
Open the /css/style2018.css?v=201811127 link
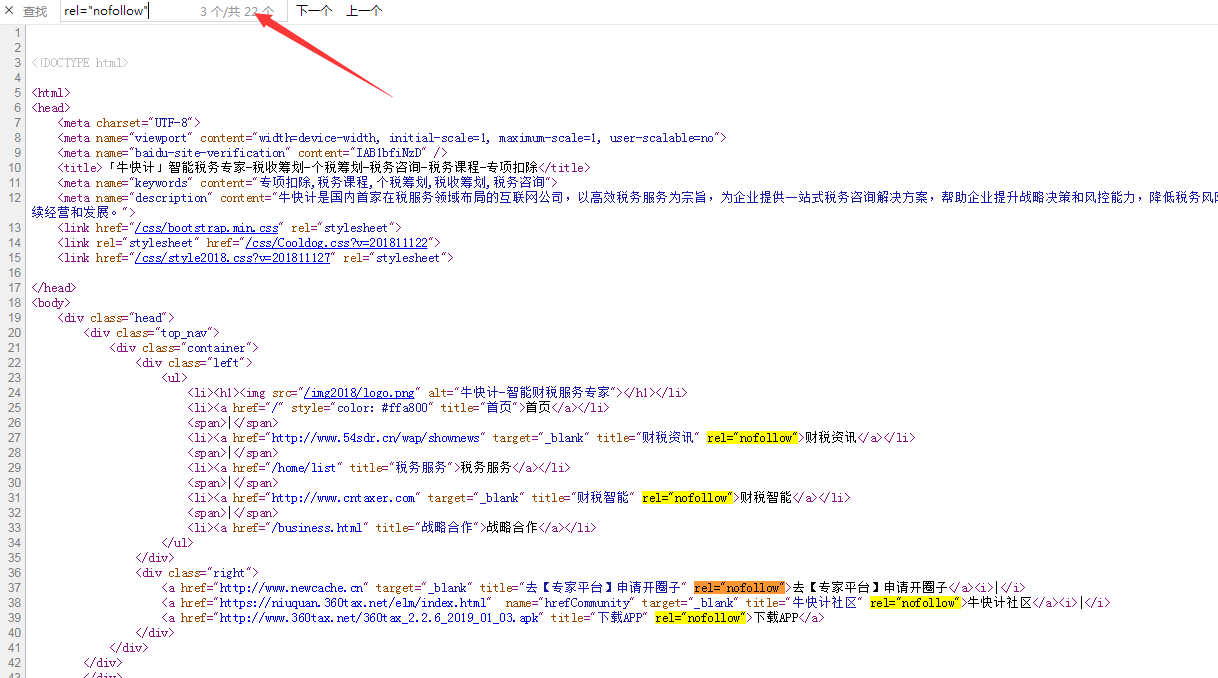tap(232, 258)
